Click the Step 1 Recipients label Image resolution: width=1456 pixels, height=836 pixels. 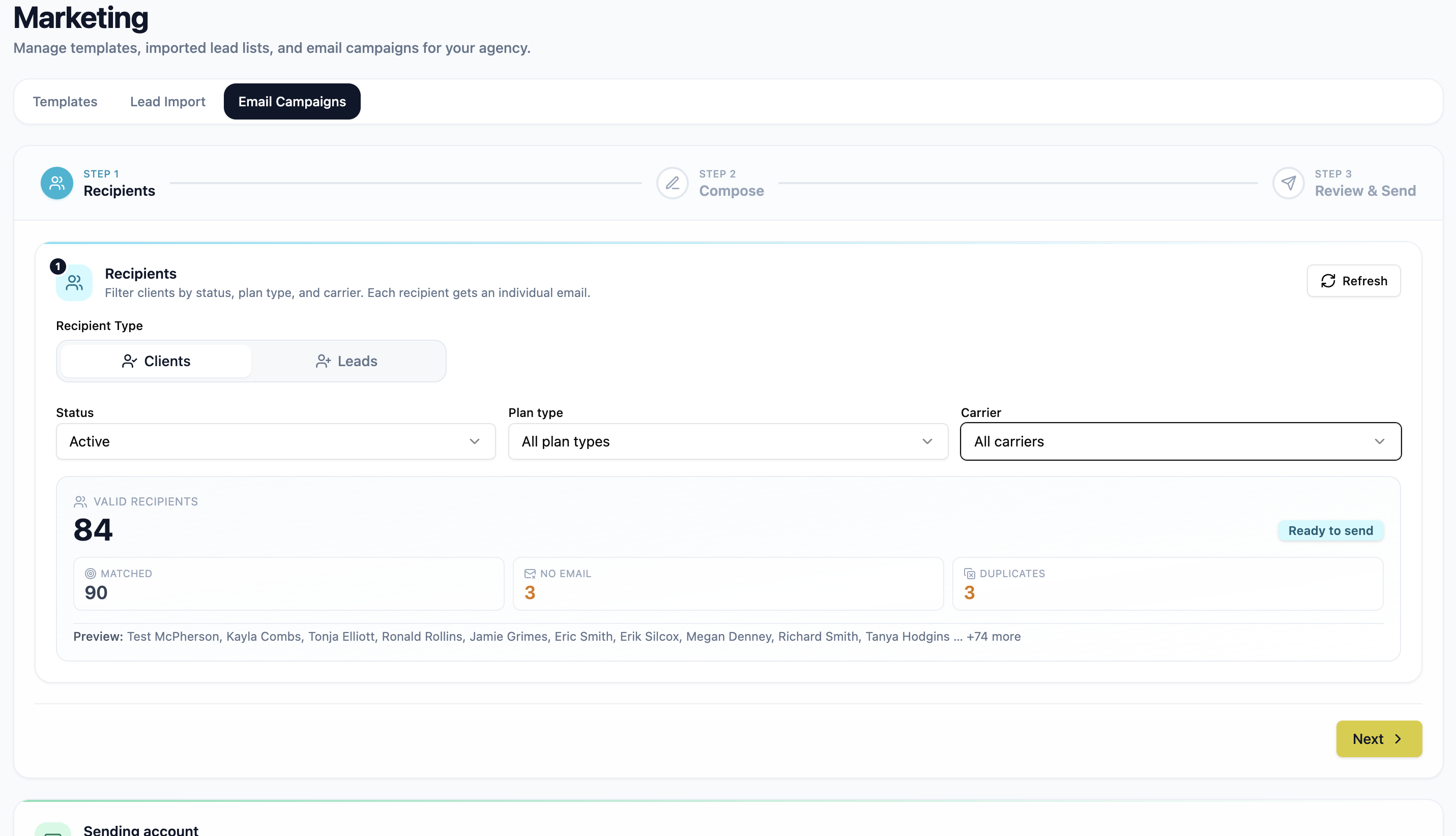[120, 191]
